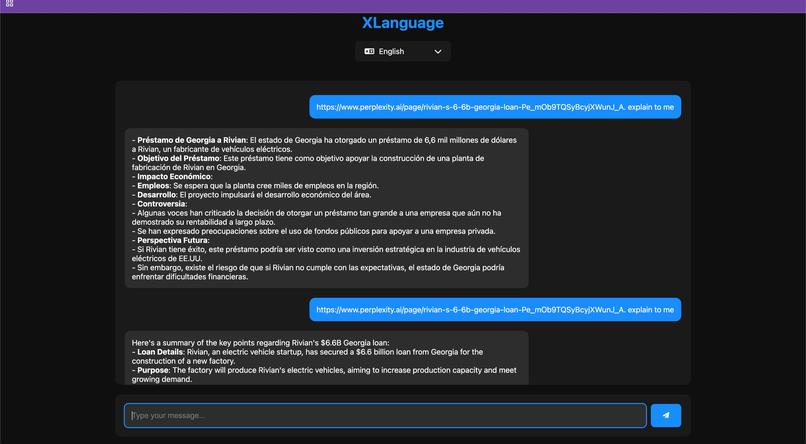This screenshot has height=444, width=806.
Task: Click the 'Empleos' line text
Action: [255, 186]
